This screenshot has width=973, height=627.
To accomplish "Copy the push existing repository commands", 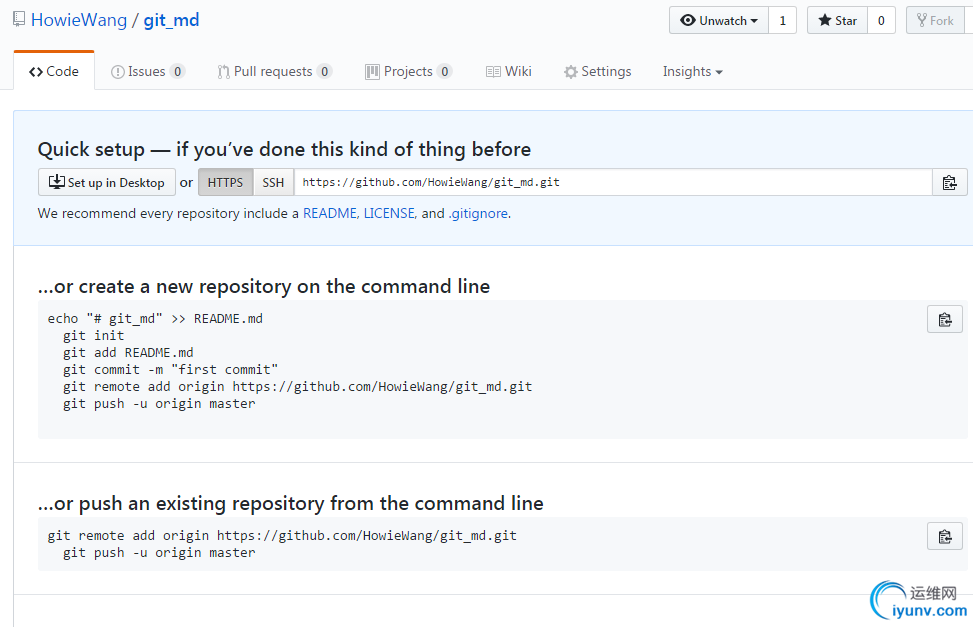I will click(x=944, y=536).
